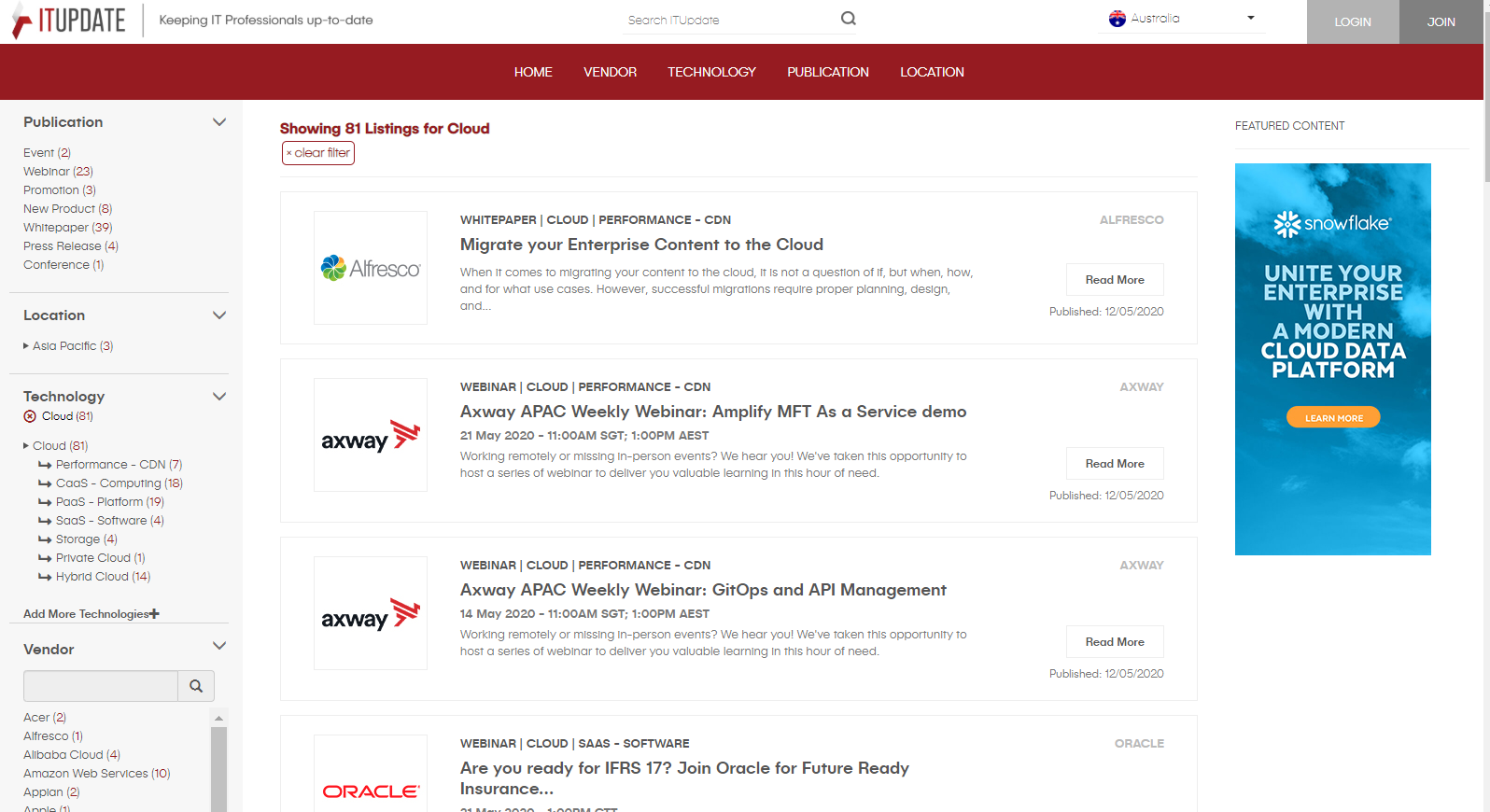This screenshot has width=1490, height=812.
Task: Open the Alfresco logo thumbnail
Action: coord(371,268)
